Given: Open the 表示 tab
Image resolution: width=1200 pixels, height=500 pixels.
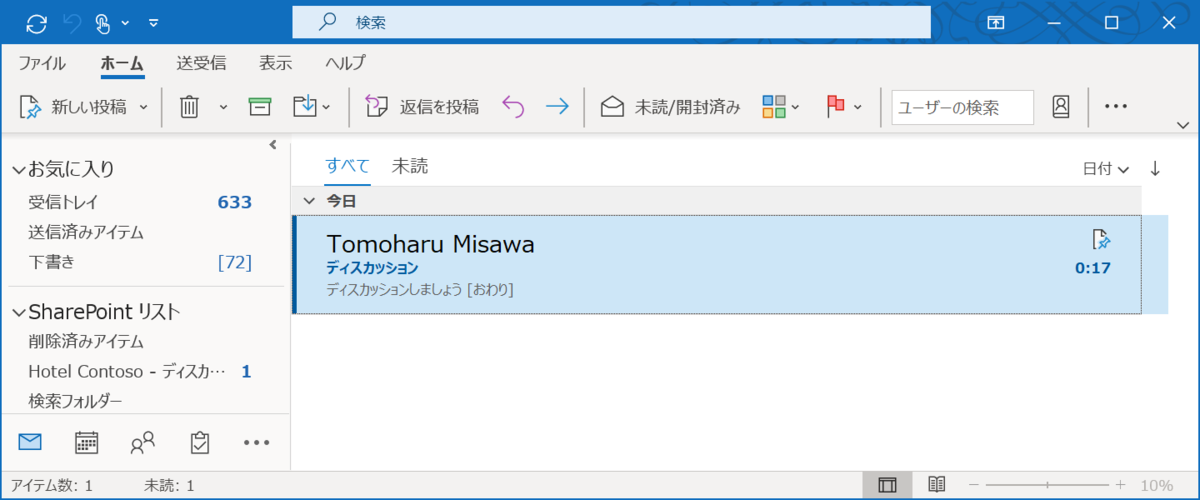Looking at the screenshot, I should coord(275,63).
